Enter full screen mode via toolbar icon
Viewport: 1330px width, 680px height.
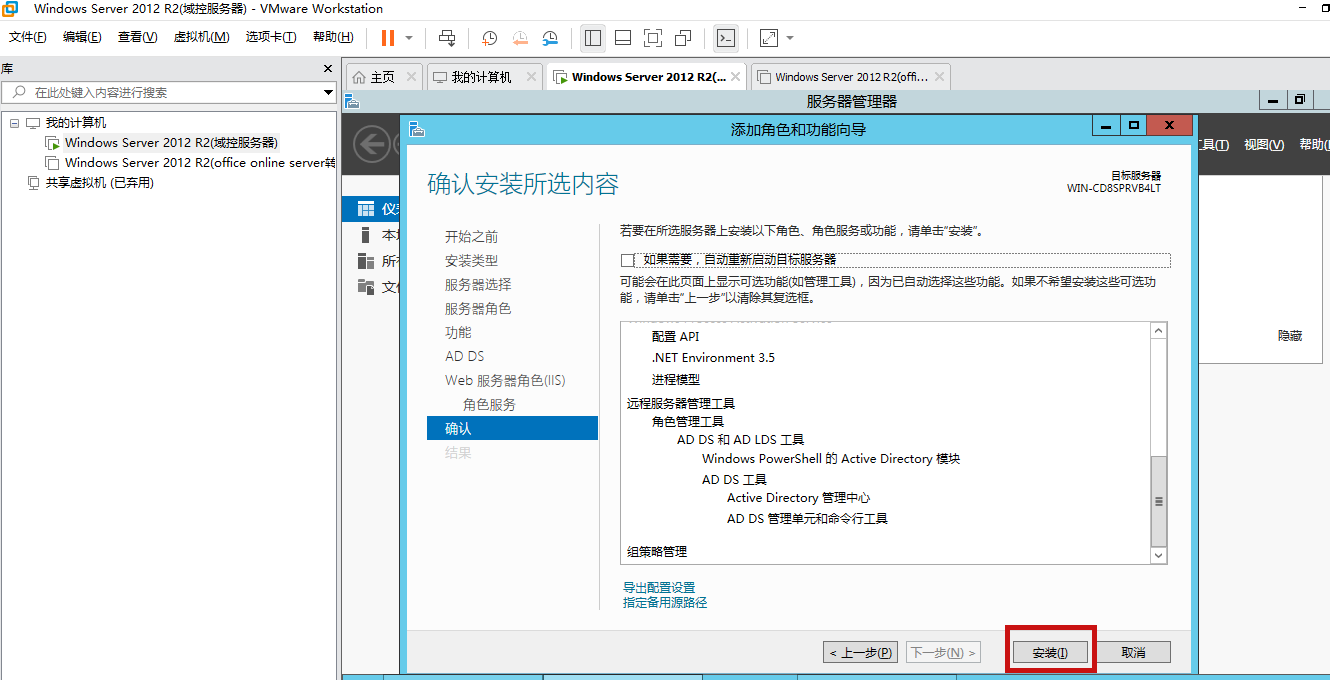[x=653, y=38]
